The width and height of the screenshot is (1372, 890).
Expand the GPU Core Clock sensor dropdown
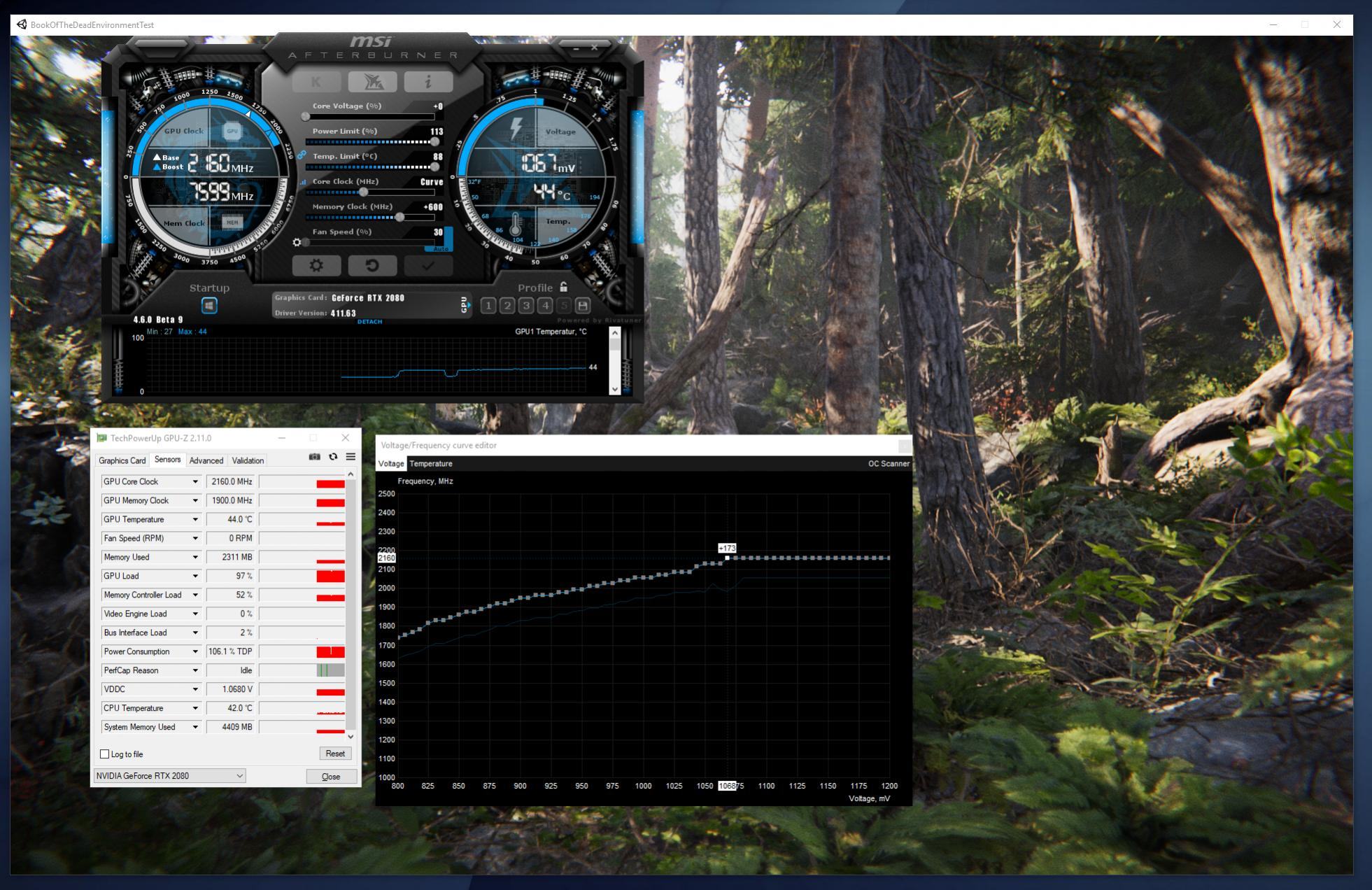(195, 482)
